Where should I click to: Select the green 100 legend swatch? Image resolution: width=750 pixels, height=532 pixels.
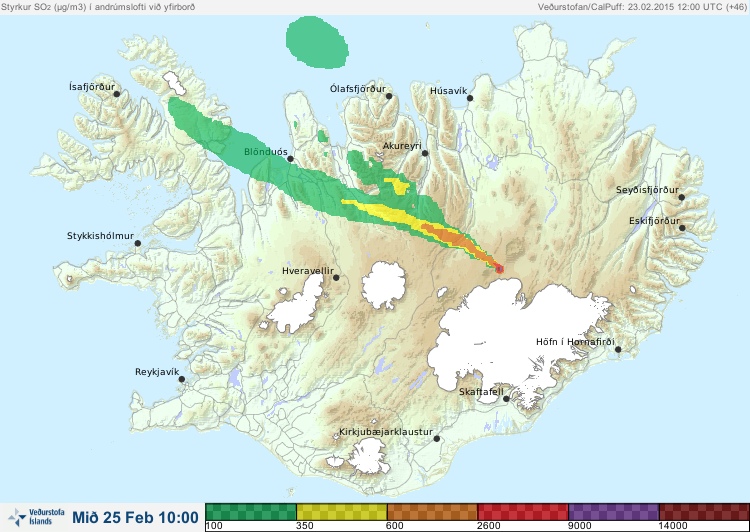click(251, 512)
